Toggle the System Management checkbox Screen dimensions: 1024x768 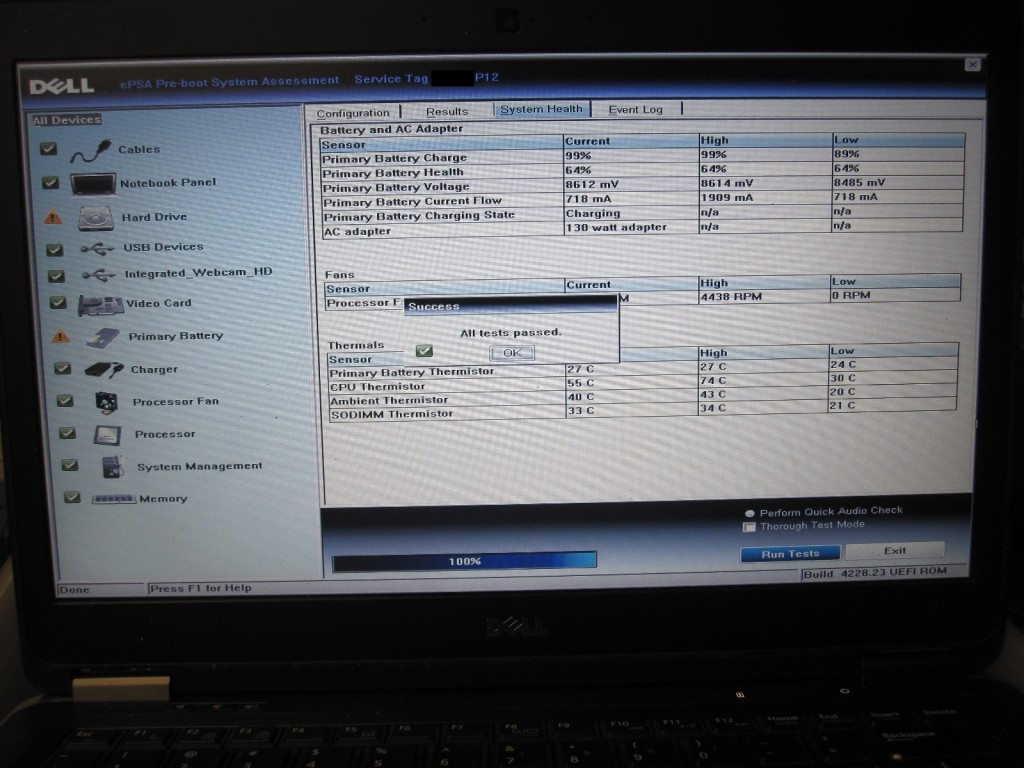70,465
